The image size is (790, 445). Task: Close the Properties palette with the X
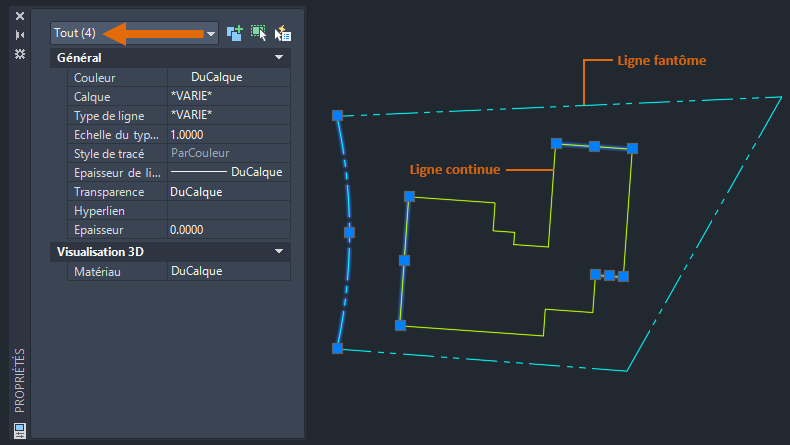coord(20,16)
